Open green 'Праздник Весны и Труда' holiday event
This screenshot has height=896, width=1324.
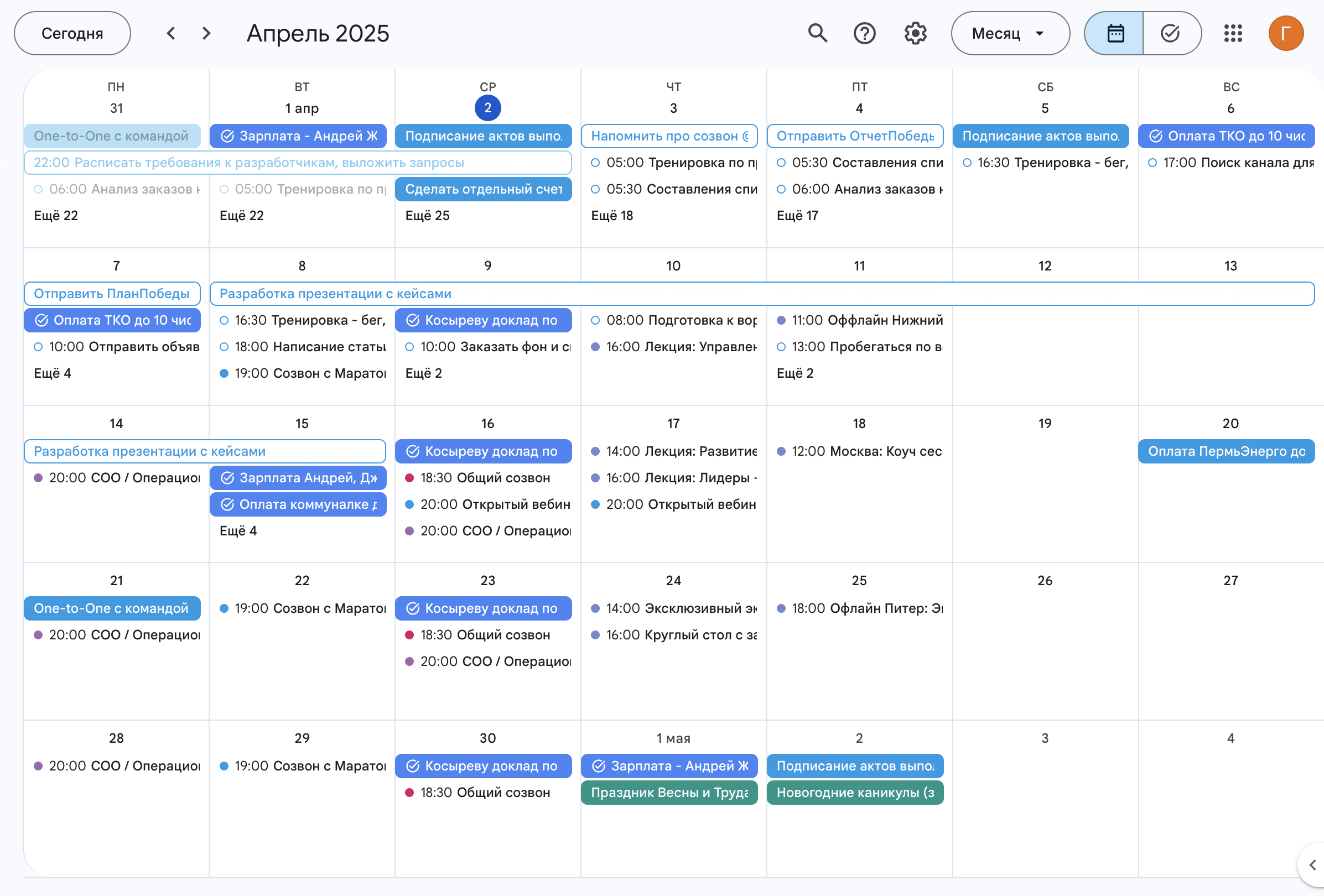pyautogui.click(x=669, y=793)
